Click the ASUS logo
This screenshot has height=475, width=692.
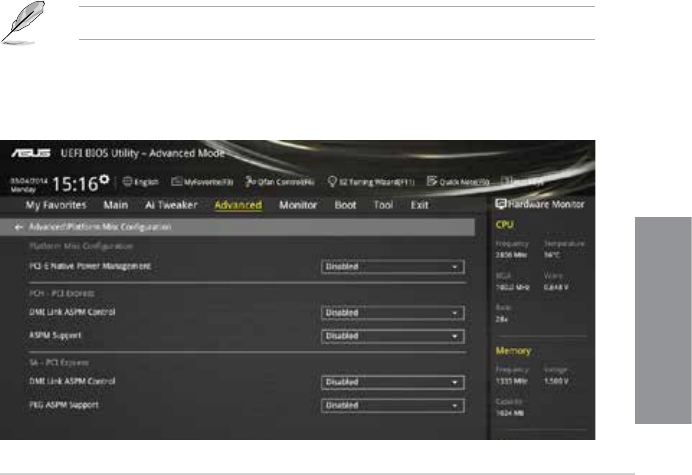pos(30,153)
